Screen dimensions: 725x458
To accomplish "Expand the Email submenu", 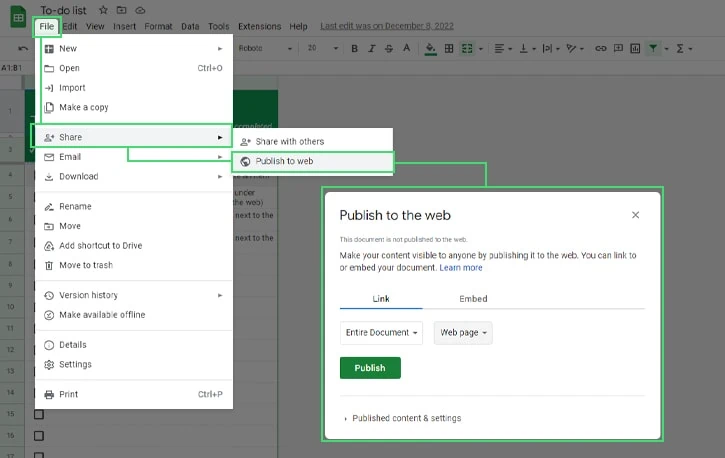I will point(134,157).
